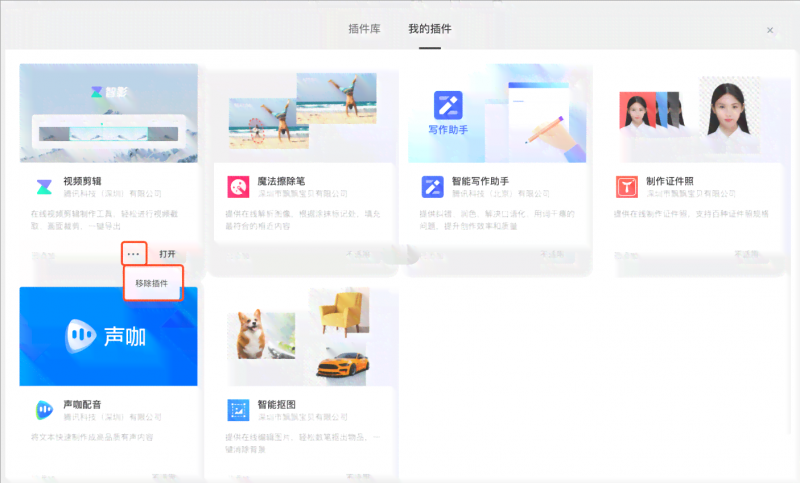The height and width of the screenshot is (483, 800).
Task: Click the 声咖配音 plugin icon
Action: click(44, 409)
